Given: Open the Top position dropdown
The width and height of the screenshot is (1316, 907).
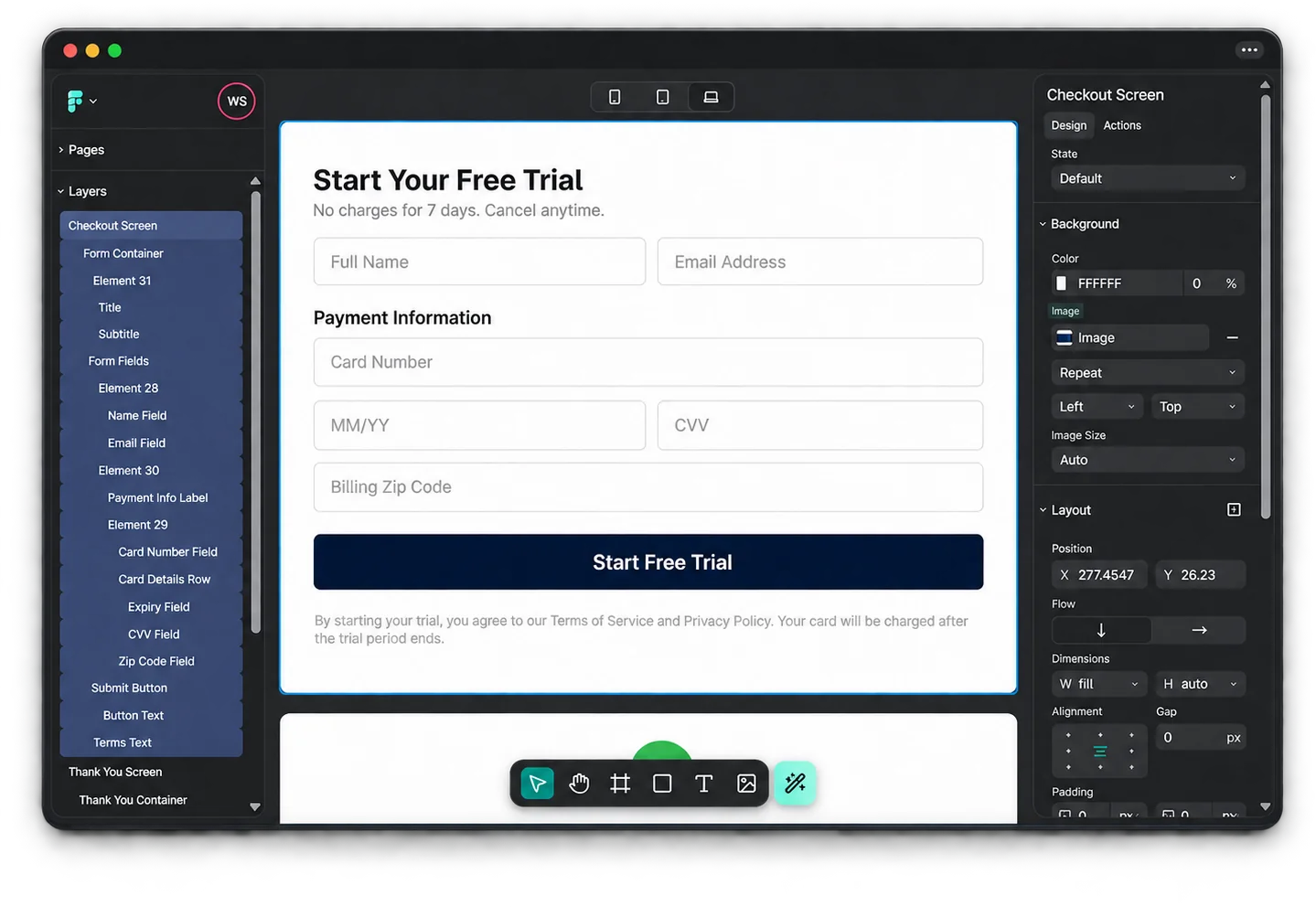Looking at the screenshot, I should tap(1198, 407).
